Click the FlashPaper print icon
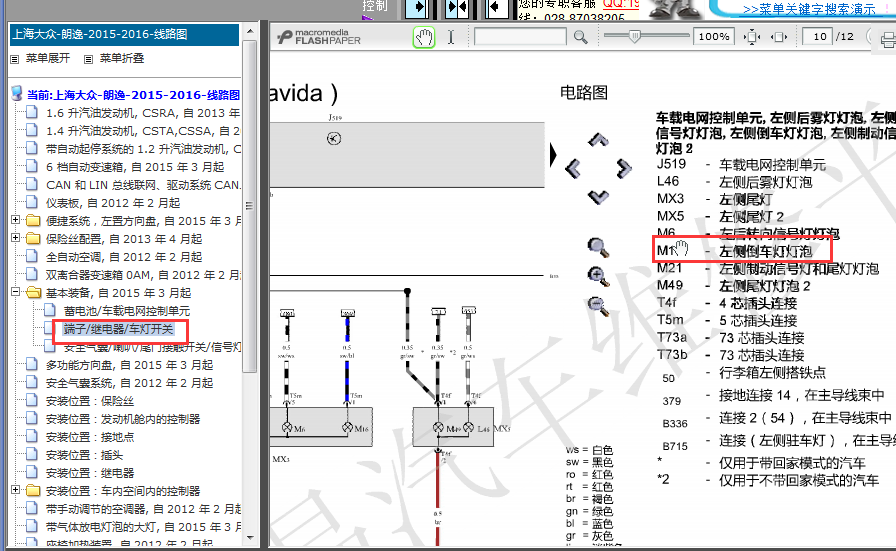Screen dimensions: 896x551 coord(888,40)
